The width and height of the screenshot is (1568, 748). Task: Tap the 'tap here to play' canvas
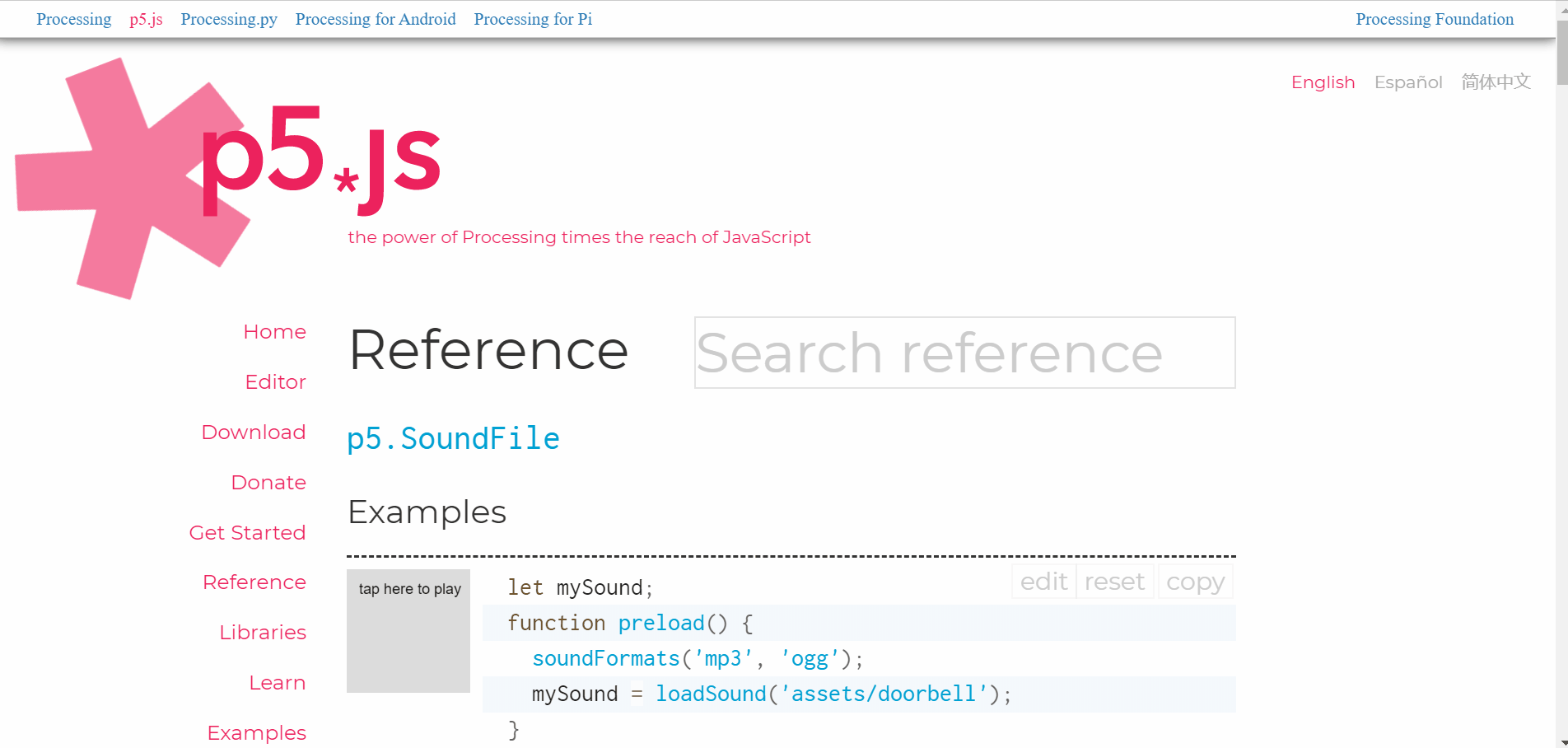(x=408, y=631)
